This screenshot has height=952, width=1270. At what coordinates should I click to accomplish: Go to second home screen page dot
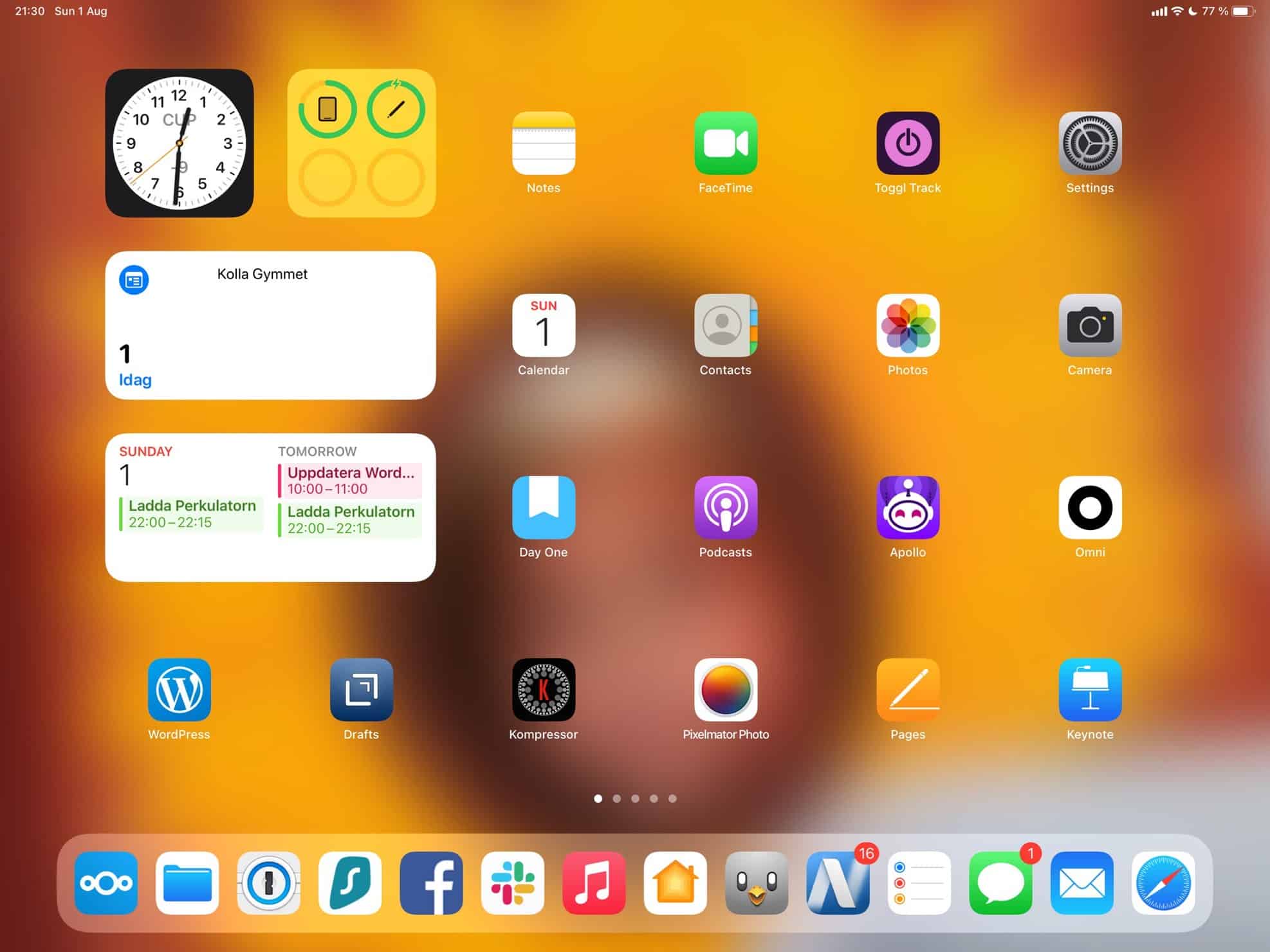(x=617, y=798)
